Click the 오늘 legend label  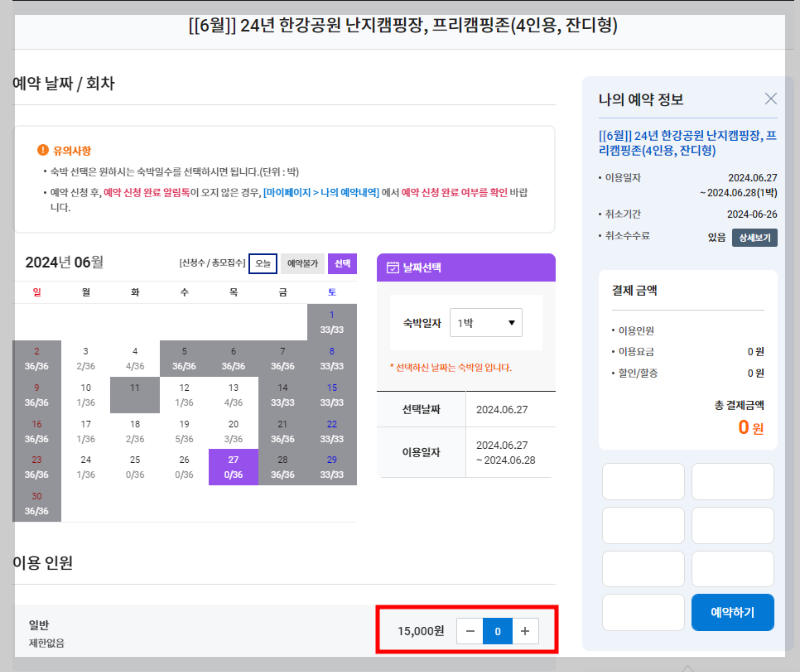tap(263, 263)
